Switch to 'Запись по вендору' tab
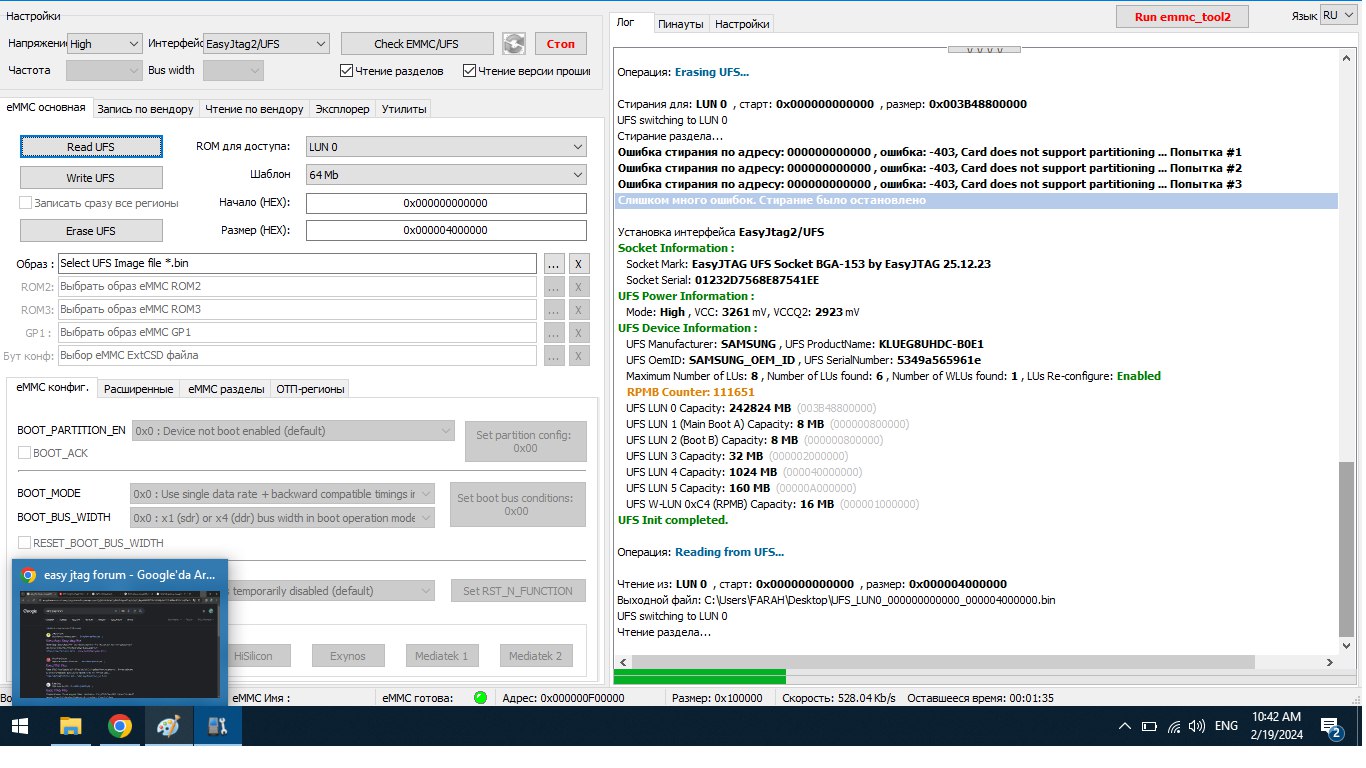 [146, 109]
